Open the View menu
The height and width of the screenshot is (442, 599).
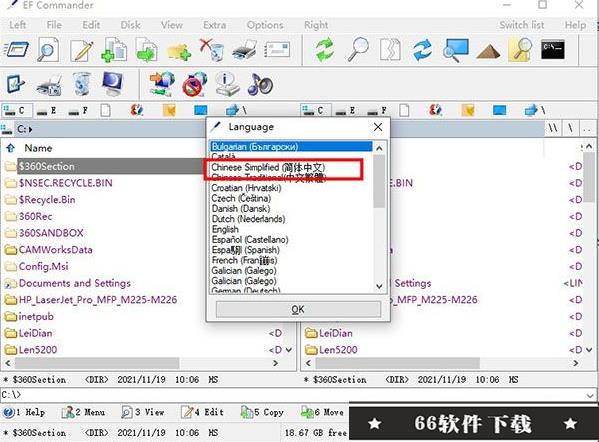(x=172, y=25)
